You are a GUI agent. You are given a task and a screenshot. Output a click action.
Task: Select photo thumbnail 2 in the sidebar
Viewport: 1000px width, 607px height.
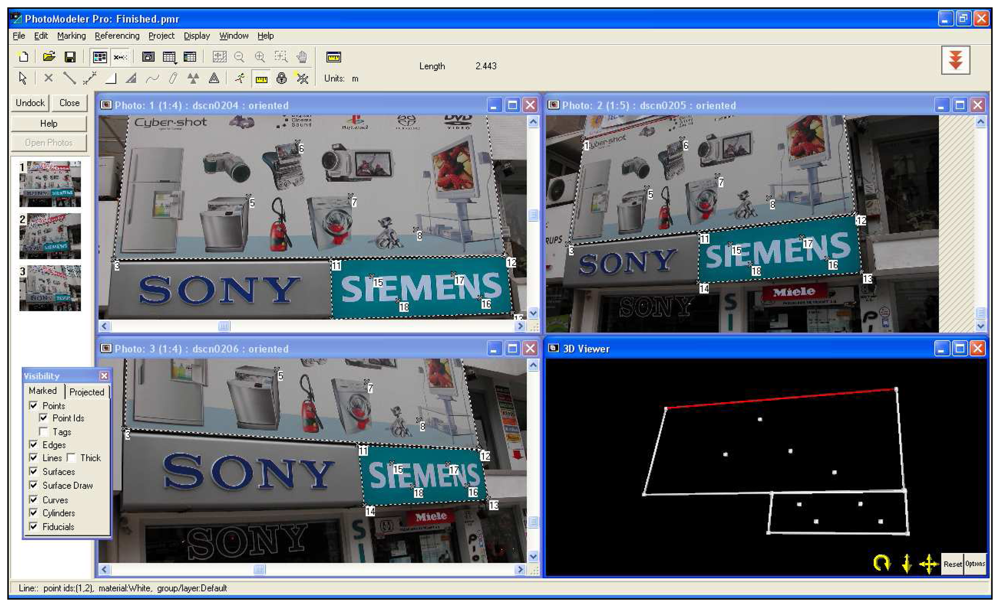(50, 236)
